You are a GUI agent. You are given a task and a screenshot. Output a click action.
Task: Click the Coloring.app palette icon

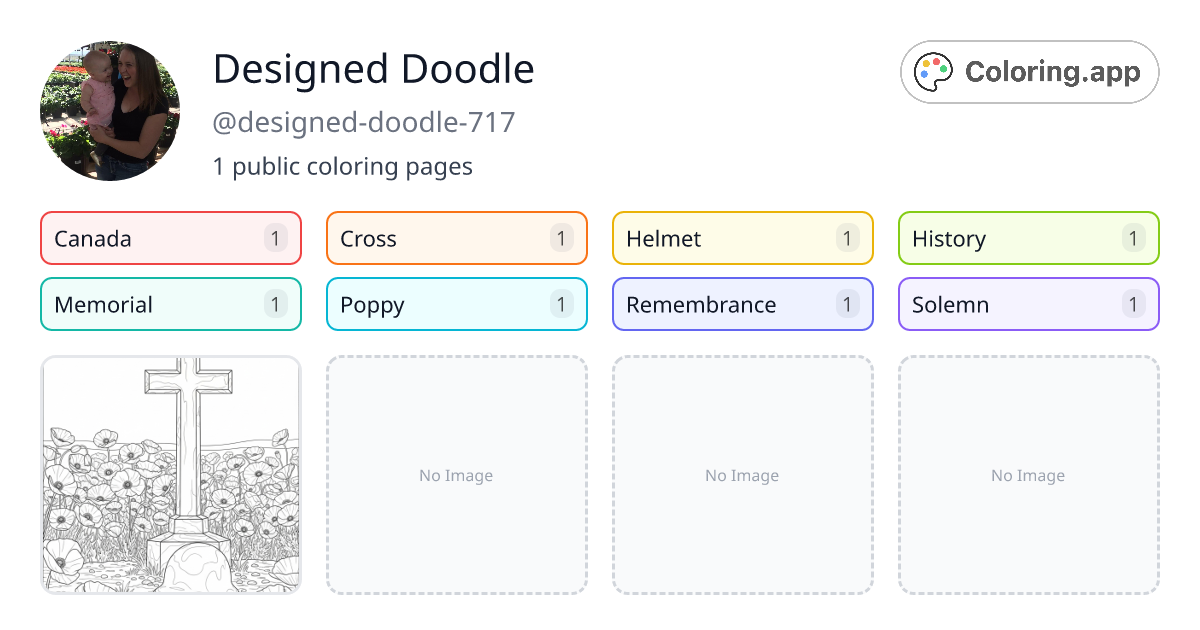click(x=934, y=72)
